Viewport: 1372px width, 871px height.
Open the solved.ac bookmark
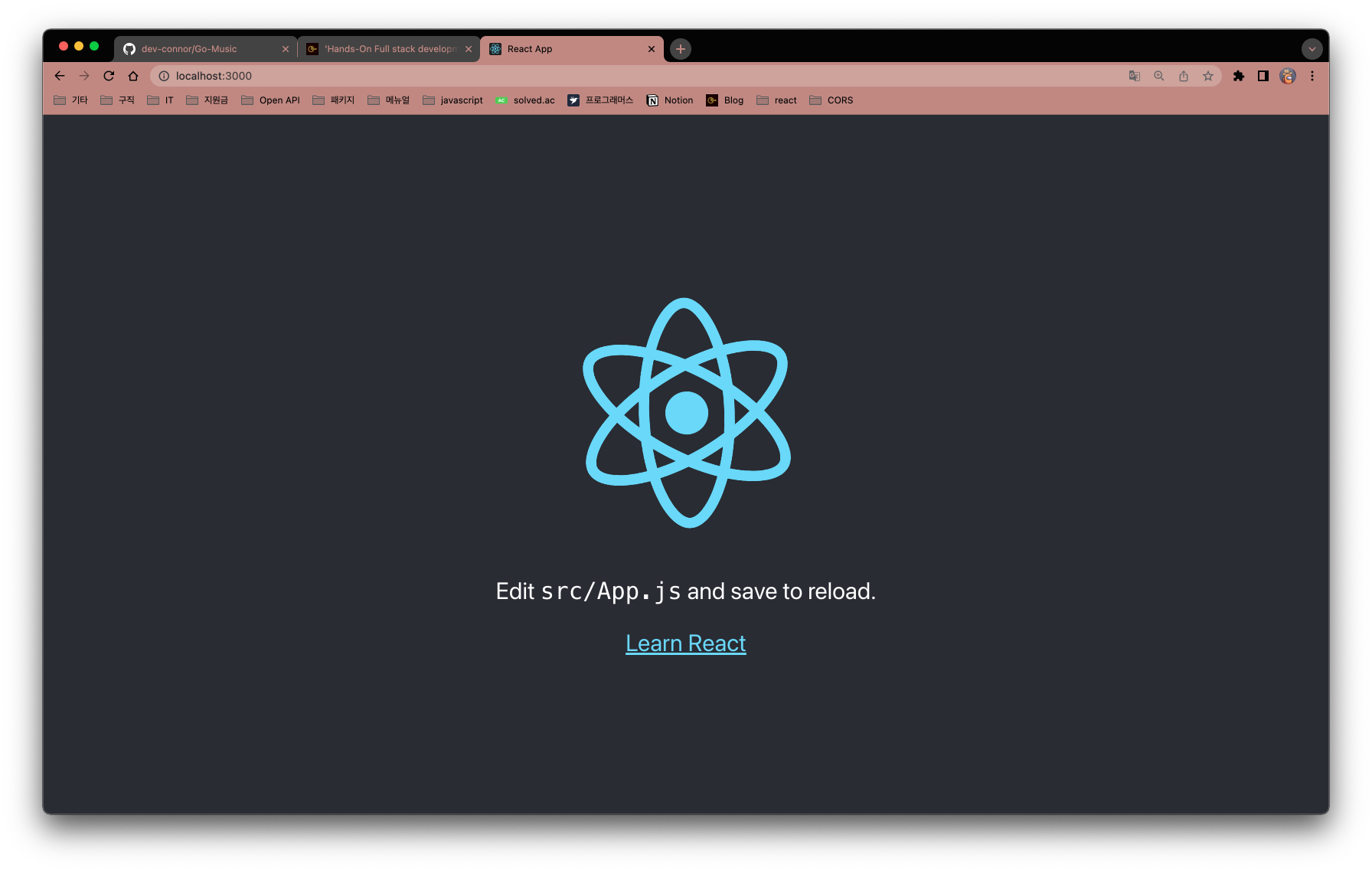click(525, 100)
